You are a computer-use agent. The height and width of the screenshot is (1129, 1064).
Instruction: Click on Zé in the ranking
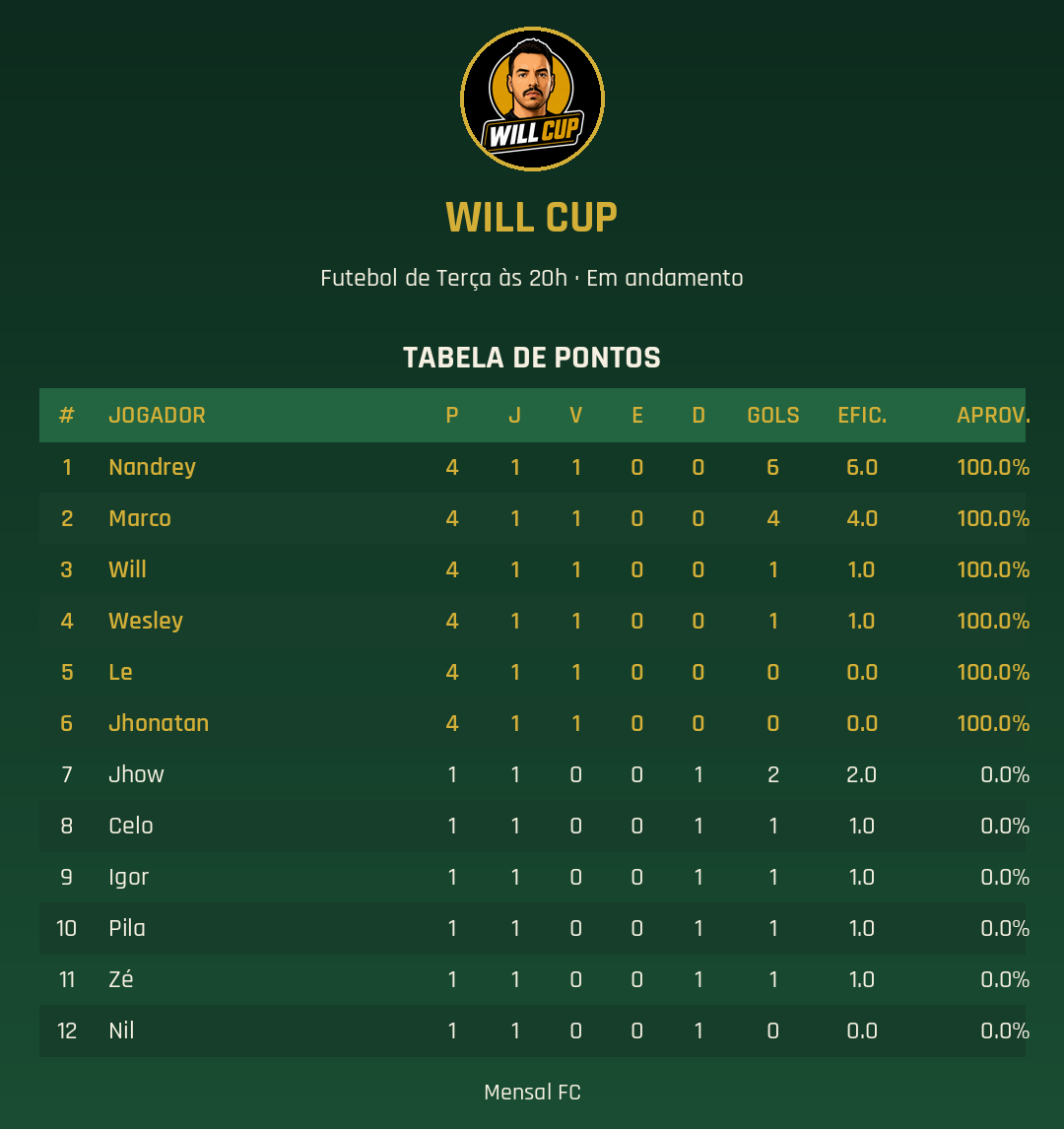121,979
